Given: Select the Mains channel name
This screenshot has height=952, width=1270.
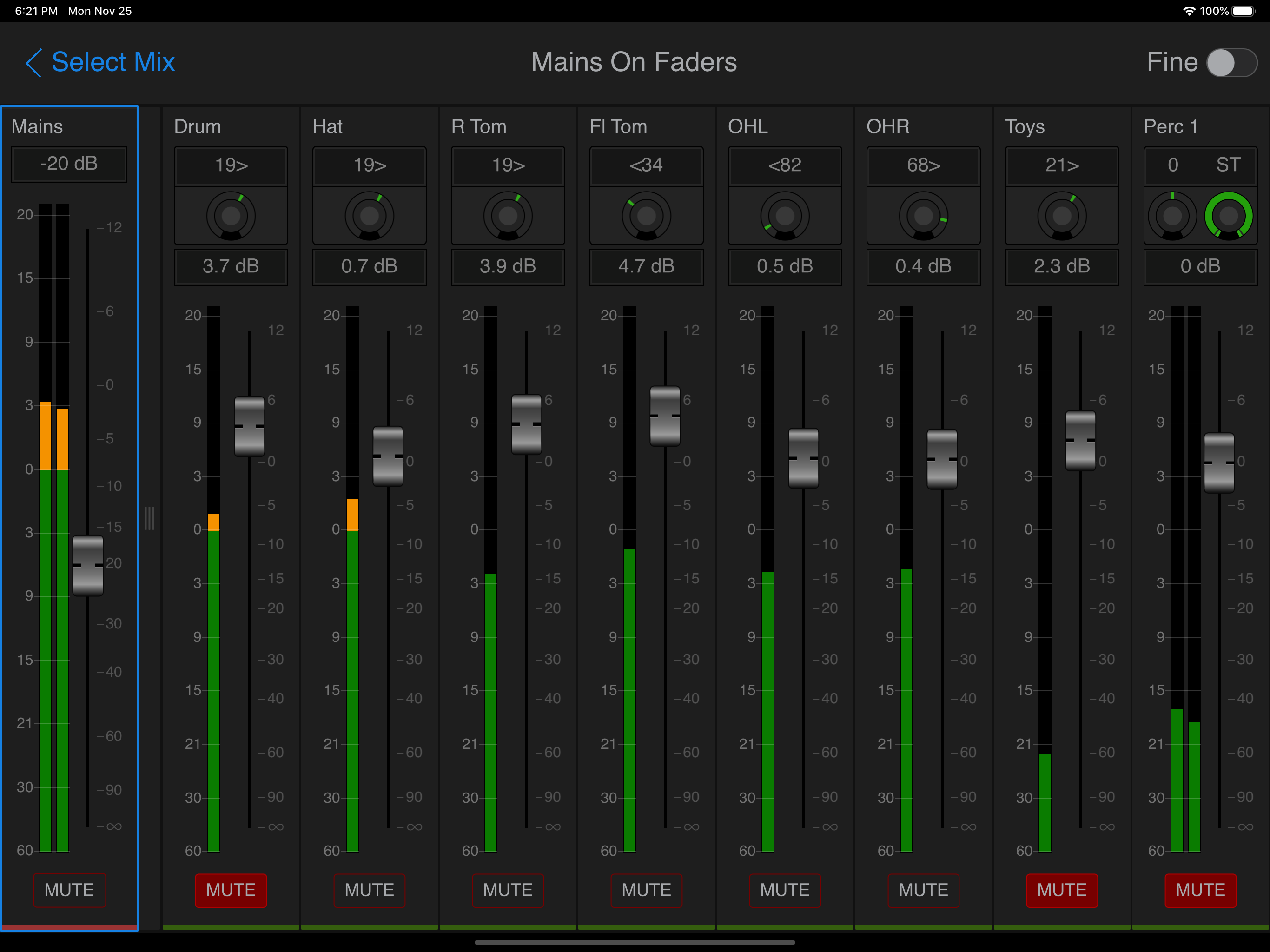Looking at the screenshot, I should click(x=37, y=126).
